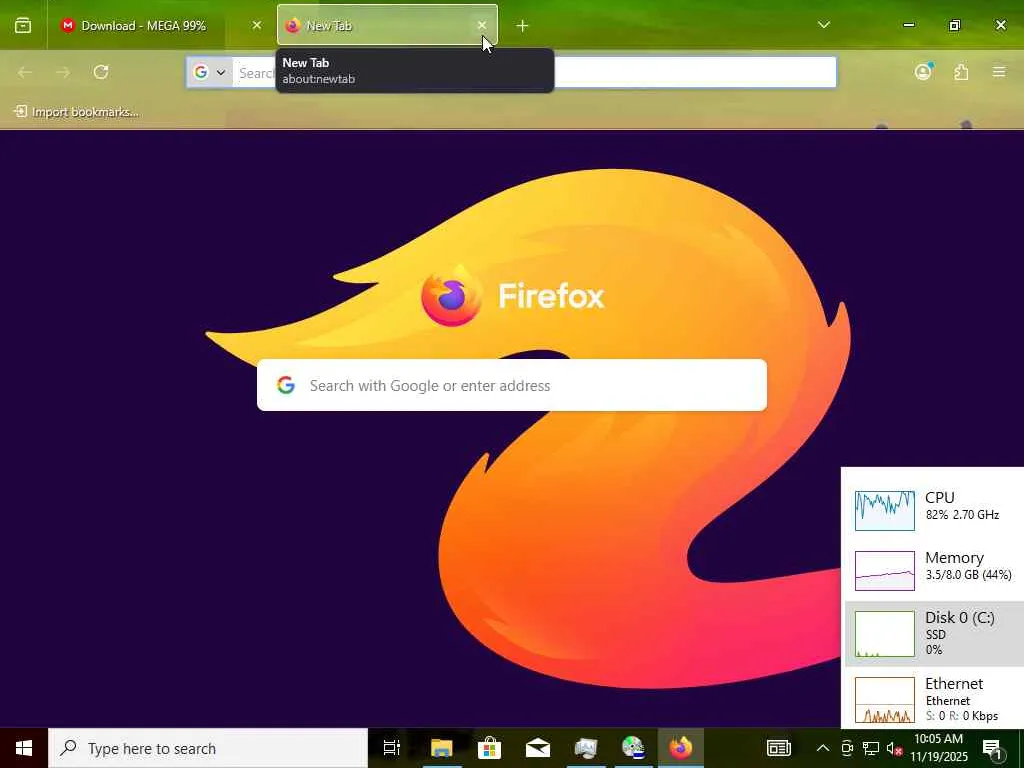Click the magnifier icon in taskbar search

pos(69,748)
